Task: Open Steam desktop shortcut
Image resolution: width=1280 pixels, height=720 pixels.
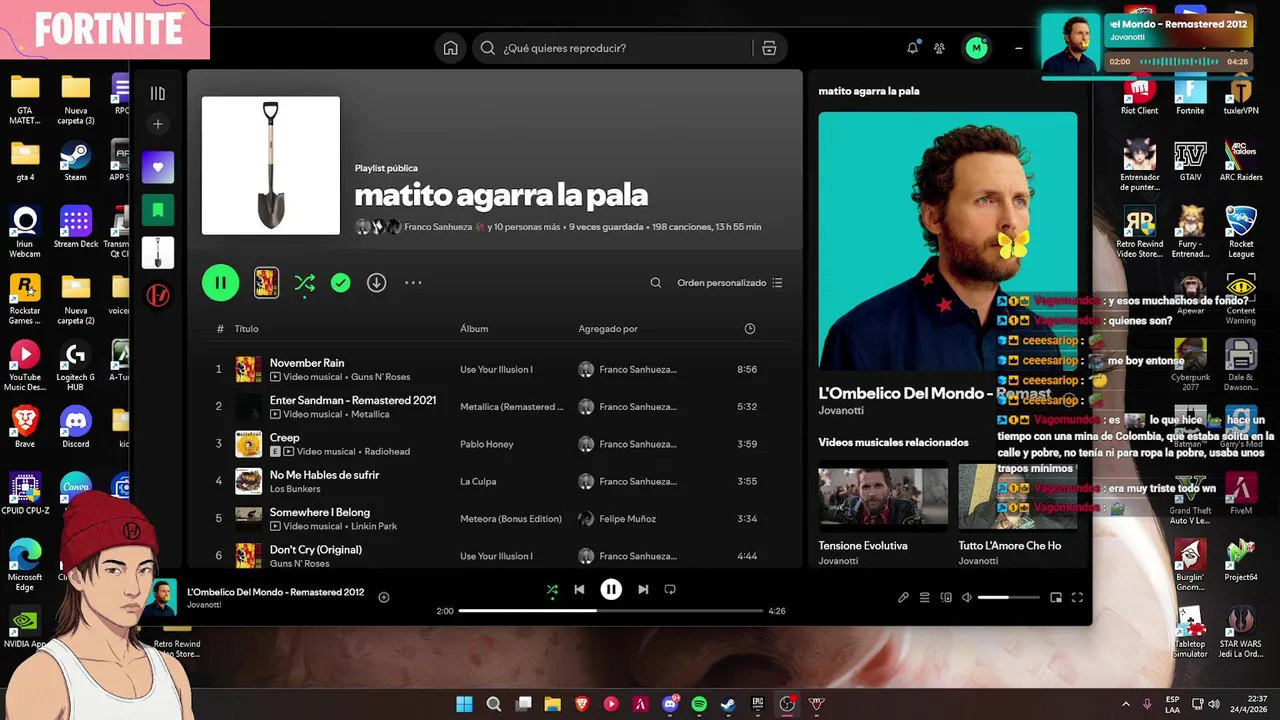Action: click(75, 160)
